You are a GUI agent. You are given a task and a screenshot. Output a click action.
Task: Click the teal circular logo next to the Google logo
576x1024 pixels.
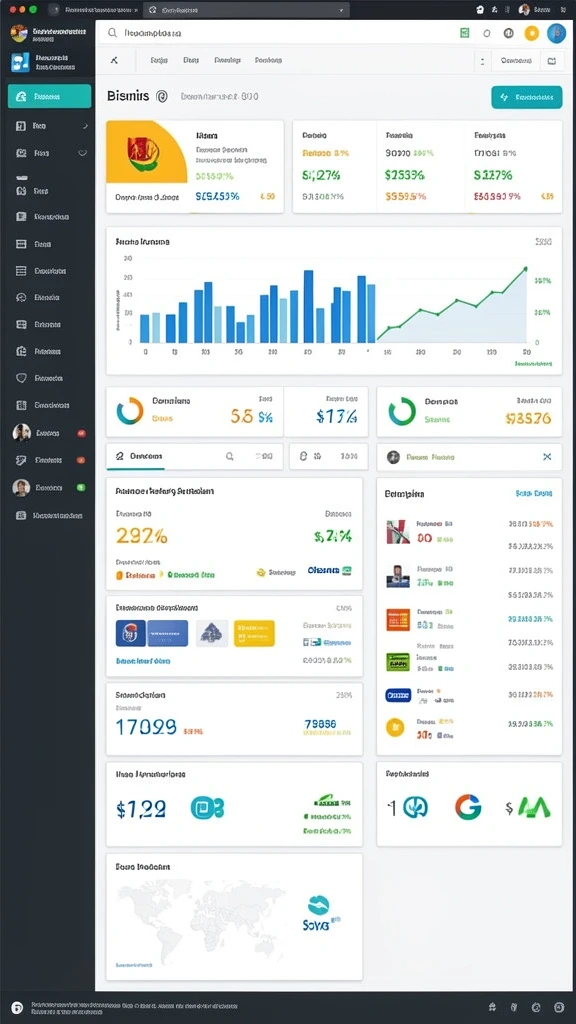tap(415, 808)
